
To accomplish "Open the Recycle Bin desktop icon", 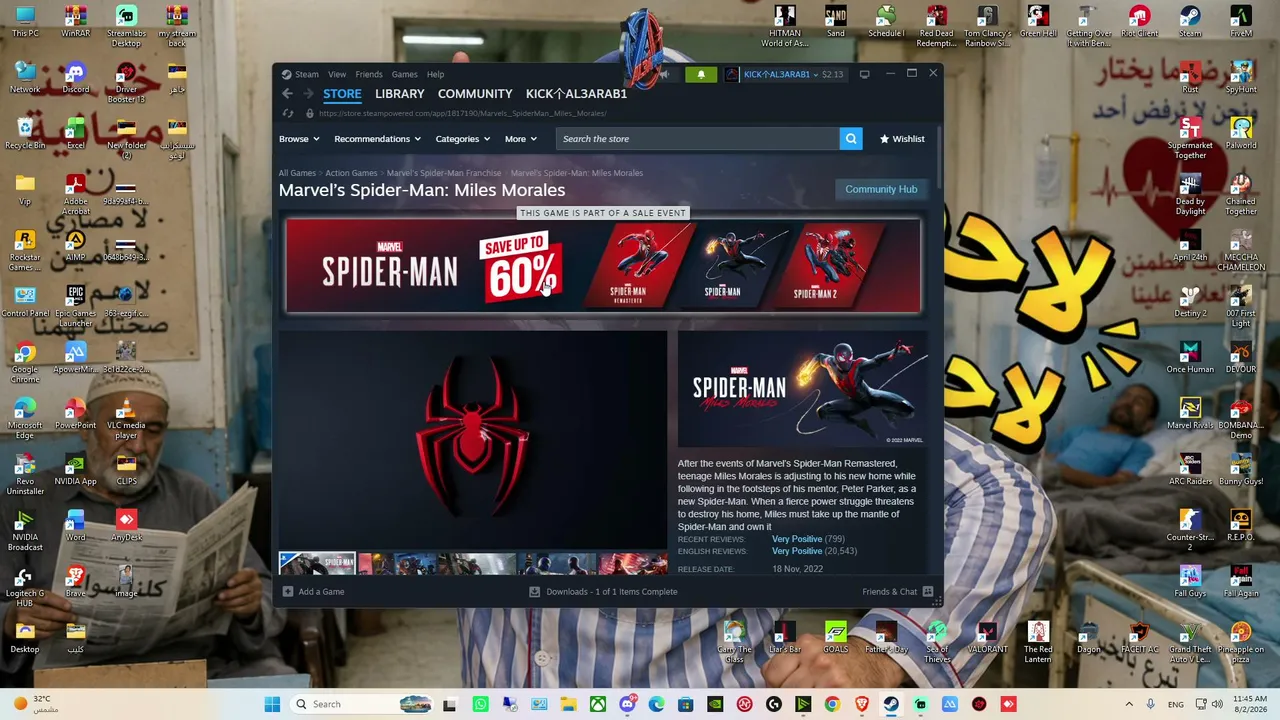I will point(25,133).
